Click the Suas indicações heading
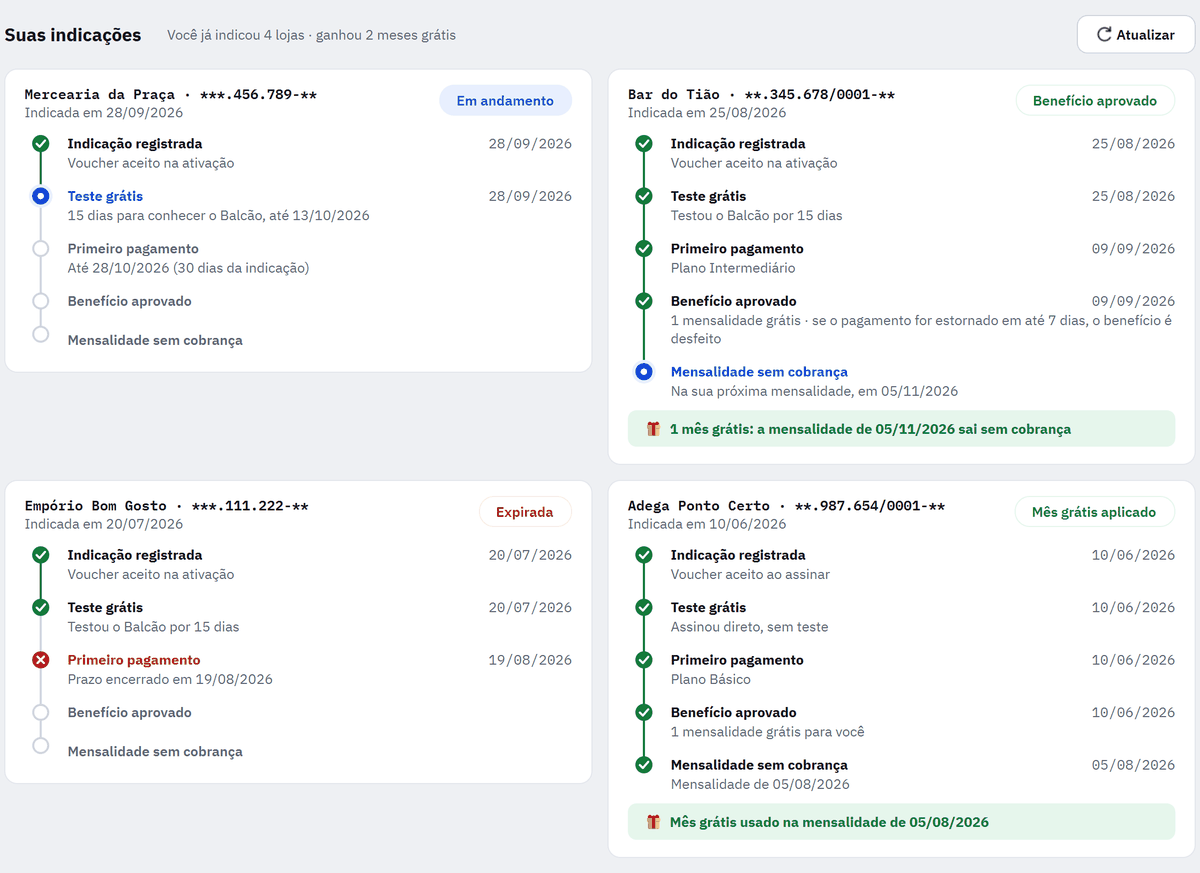1200x873 pixels. coord(73,35)
